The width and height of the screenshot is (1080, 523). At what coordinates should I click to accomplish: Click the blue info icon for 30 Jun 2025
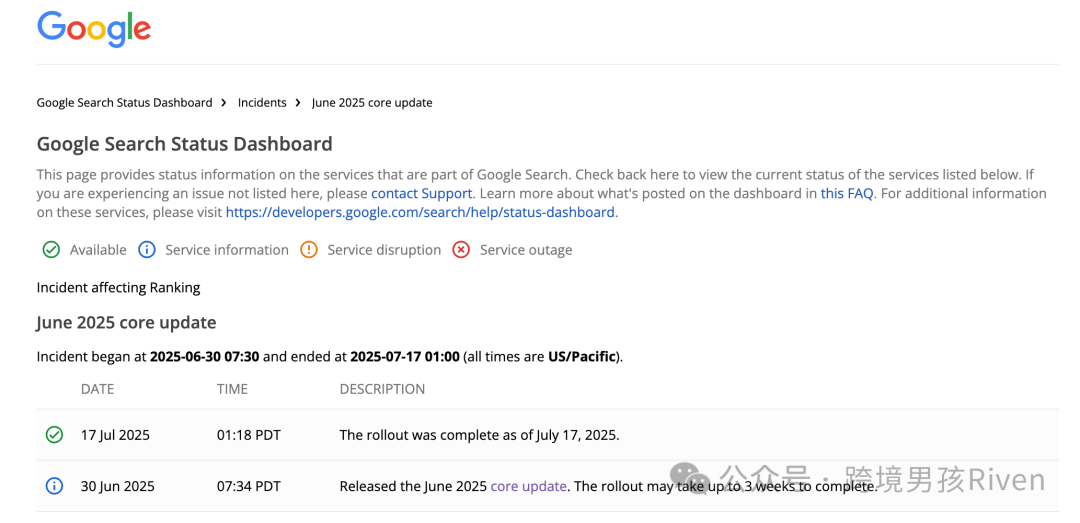pos(54,486)
